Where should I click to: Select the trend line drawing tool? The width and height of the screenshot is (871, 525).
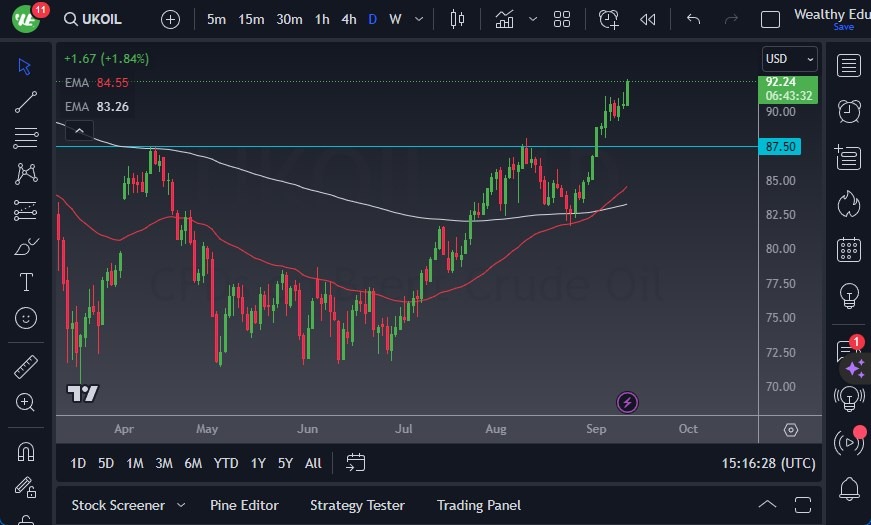(26, 102)
